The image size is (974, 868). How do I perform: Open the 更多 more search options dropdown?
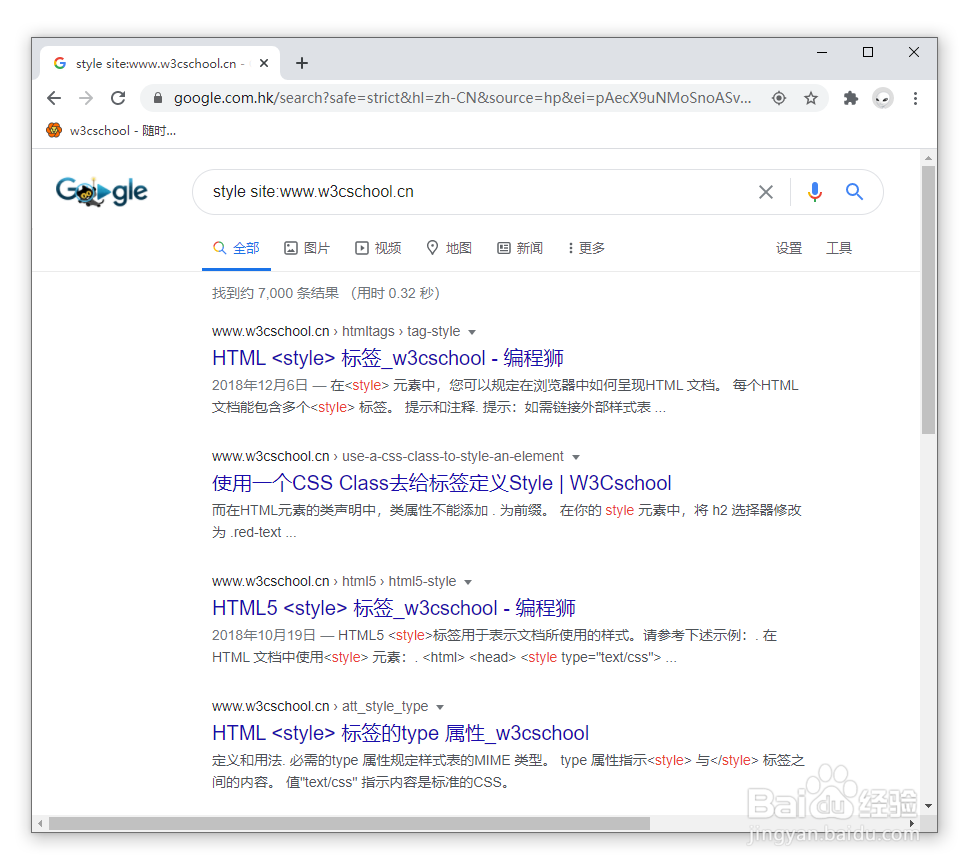point(584,247)
